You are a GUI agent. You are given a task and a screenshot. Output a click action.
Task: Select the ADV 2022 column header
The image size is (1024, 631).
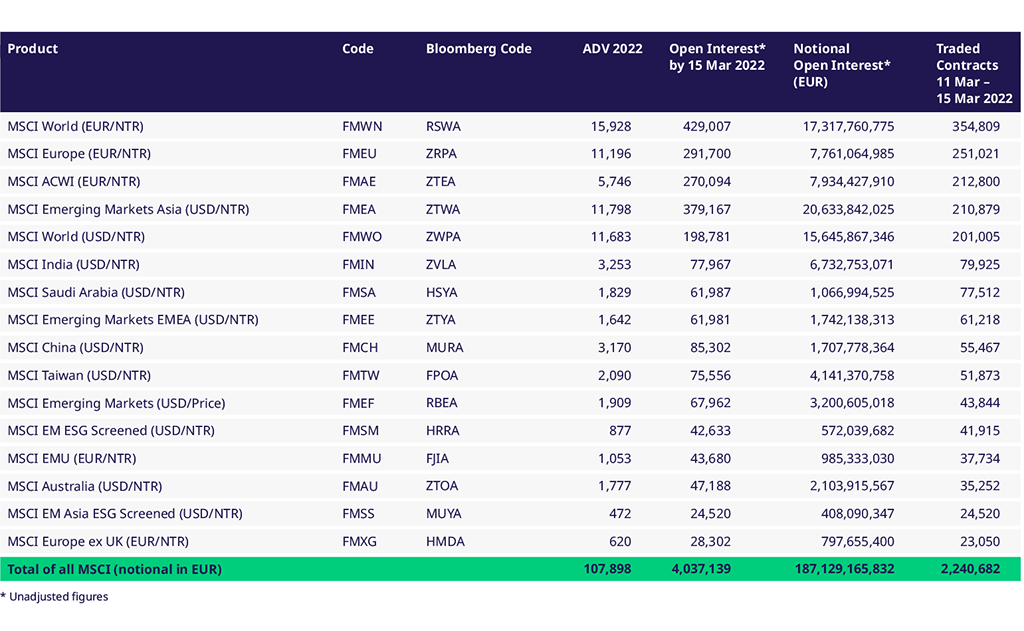pos(614,49)
